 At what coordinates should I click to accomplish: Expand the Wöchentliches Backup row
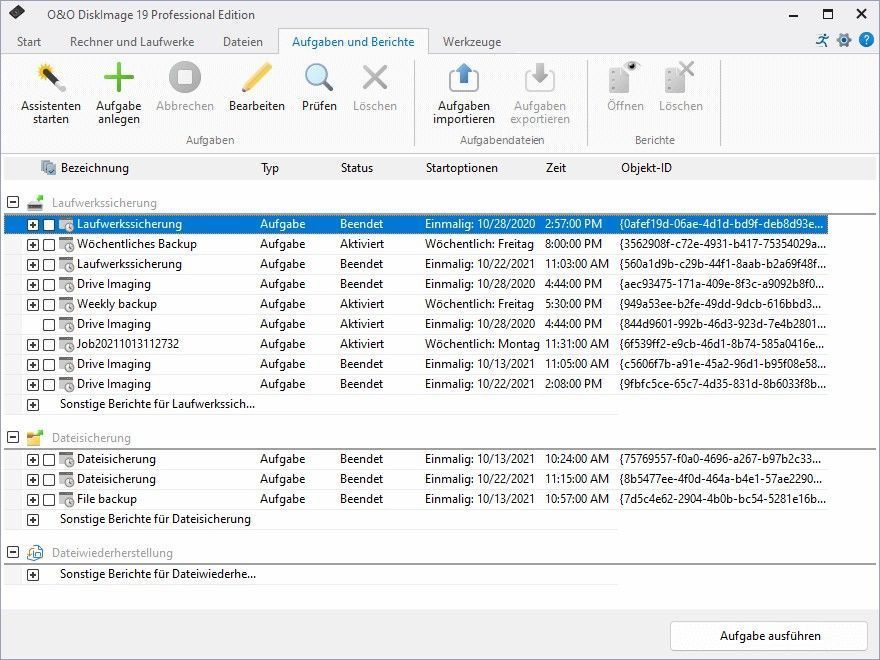[33, 245]
